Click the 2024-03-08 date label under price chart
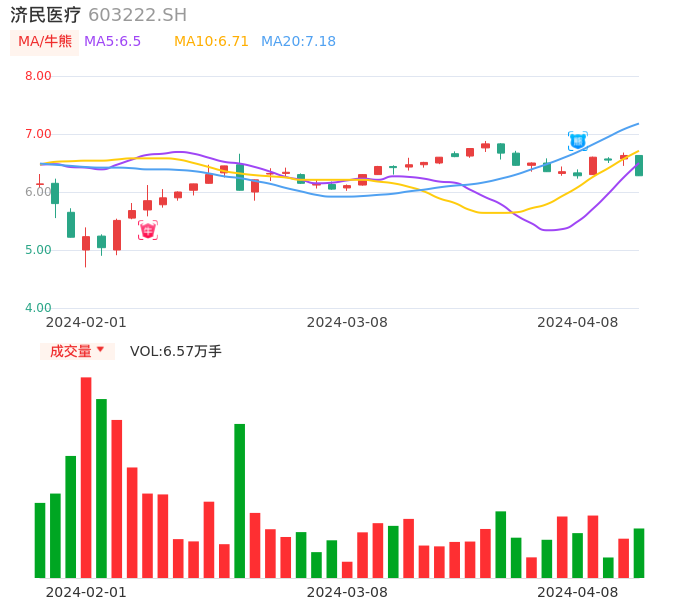Viewport: 686px width, 606px height. pyautogui.click(x=347, y=322)
